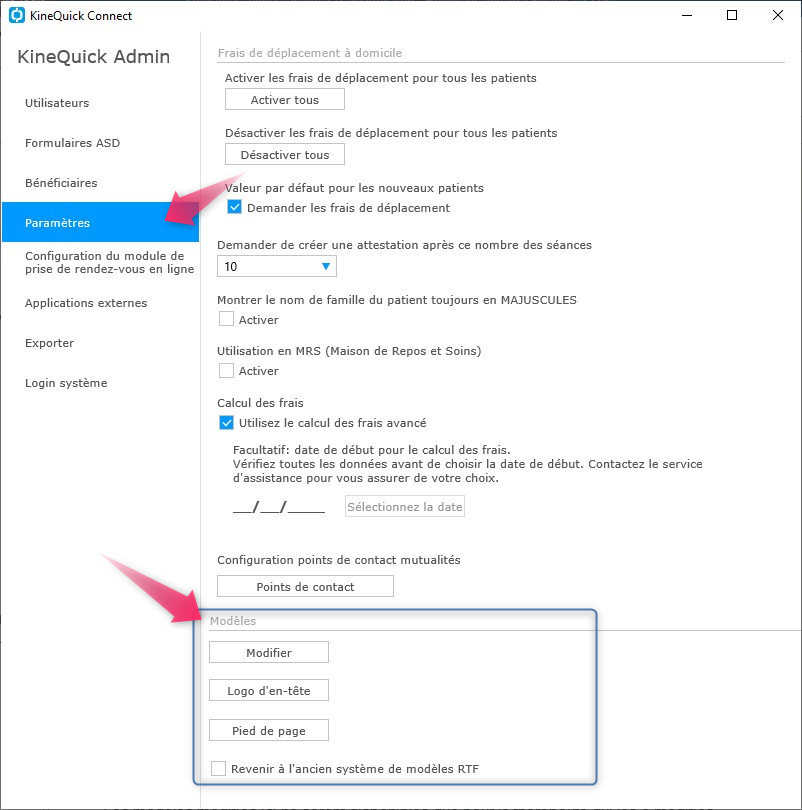Enable the MRS usage Activer checkbox
The height and width of the screenshot is (810, 802).
point(226,370)
